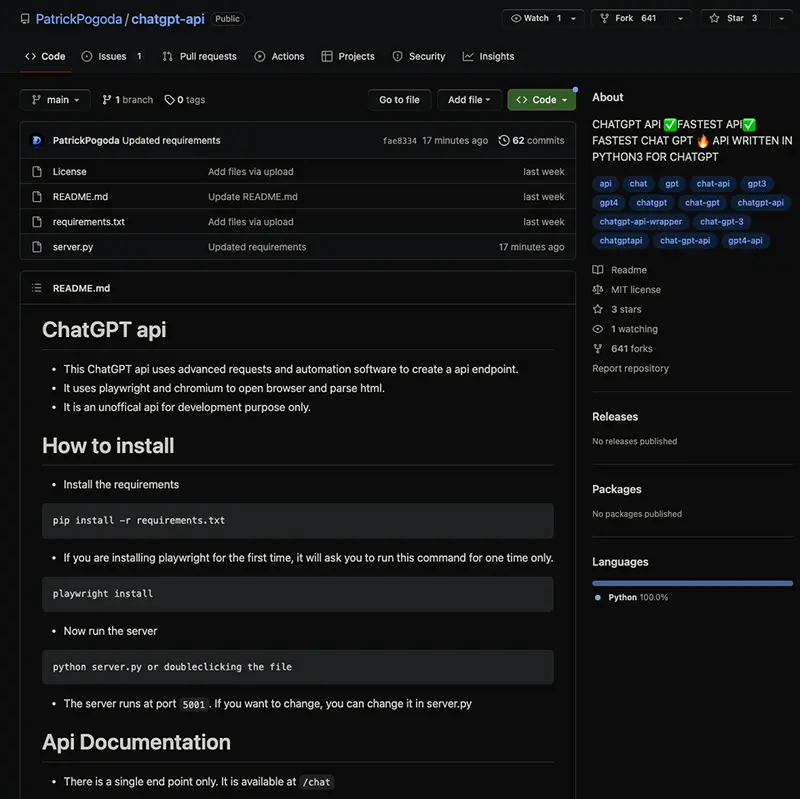Image resolution: width=800 pixels, height=799 pixels.
Task: Open commit hash fae8334
Action: point(399,141)
